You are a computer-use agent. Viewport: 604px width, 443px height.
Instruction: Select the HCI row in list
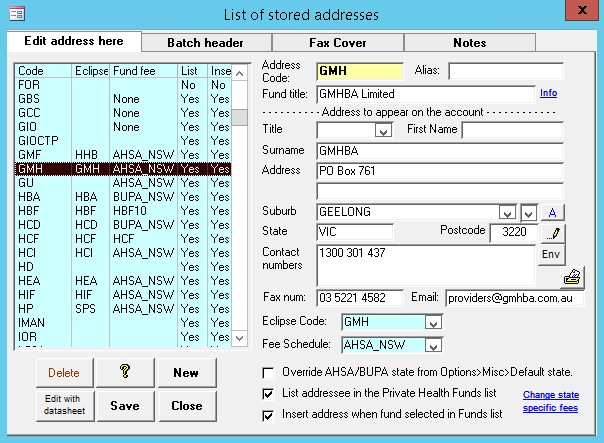[123, 253]
